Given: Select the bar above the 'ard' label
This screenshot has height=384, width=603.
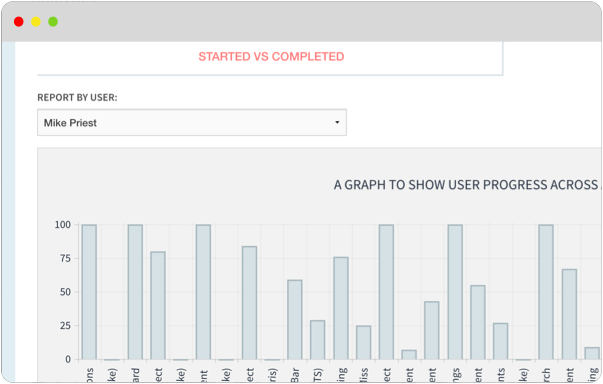Looking at the screenshot, I should pos(135,292).
